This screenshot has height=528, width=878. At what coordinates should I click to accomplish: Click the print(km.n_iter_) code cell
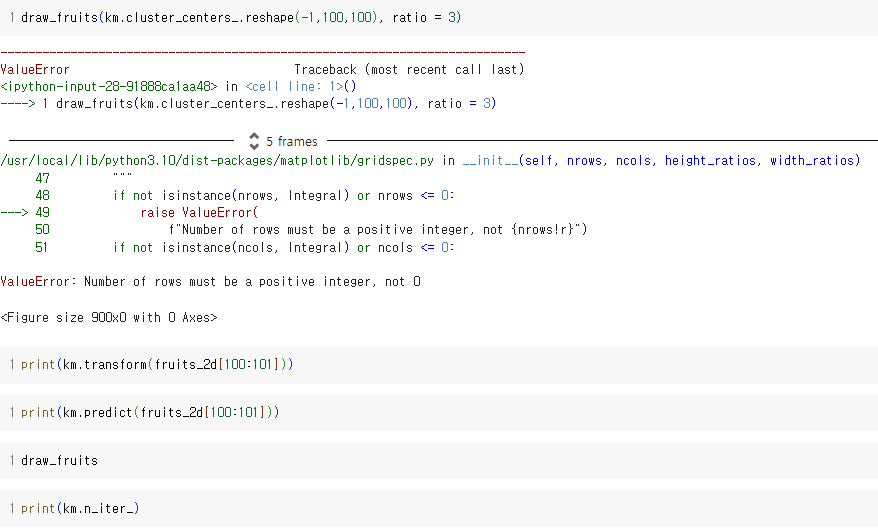(x=439, y=508)
